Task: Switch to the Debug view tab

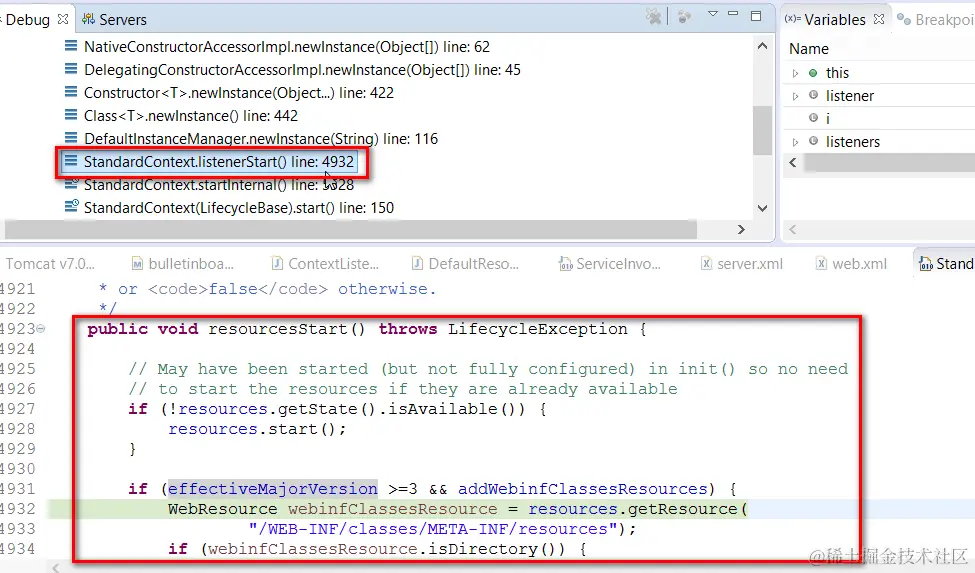Action: click(x=27, y=20)
